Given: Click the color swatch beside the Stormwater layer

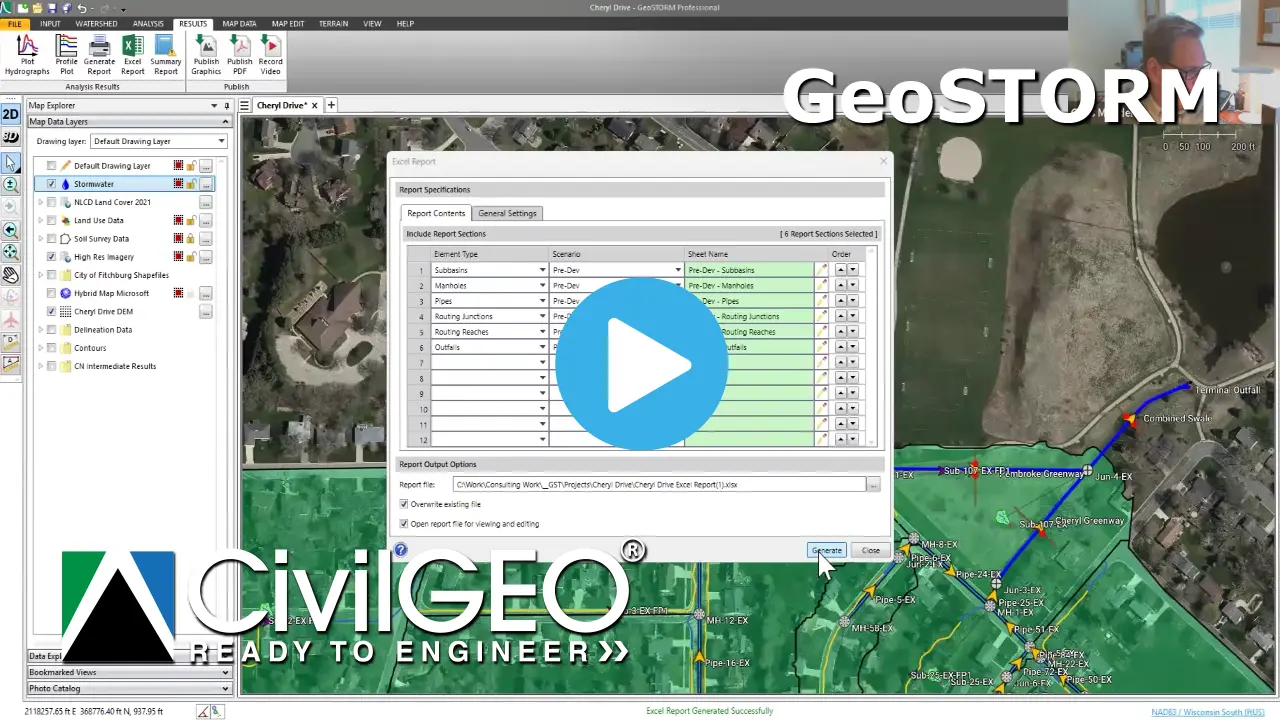Looking at the screenshot, I should 178,184.
